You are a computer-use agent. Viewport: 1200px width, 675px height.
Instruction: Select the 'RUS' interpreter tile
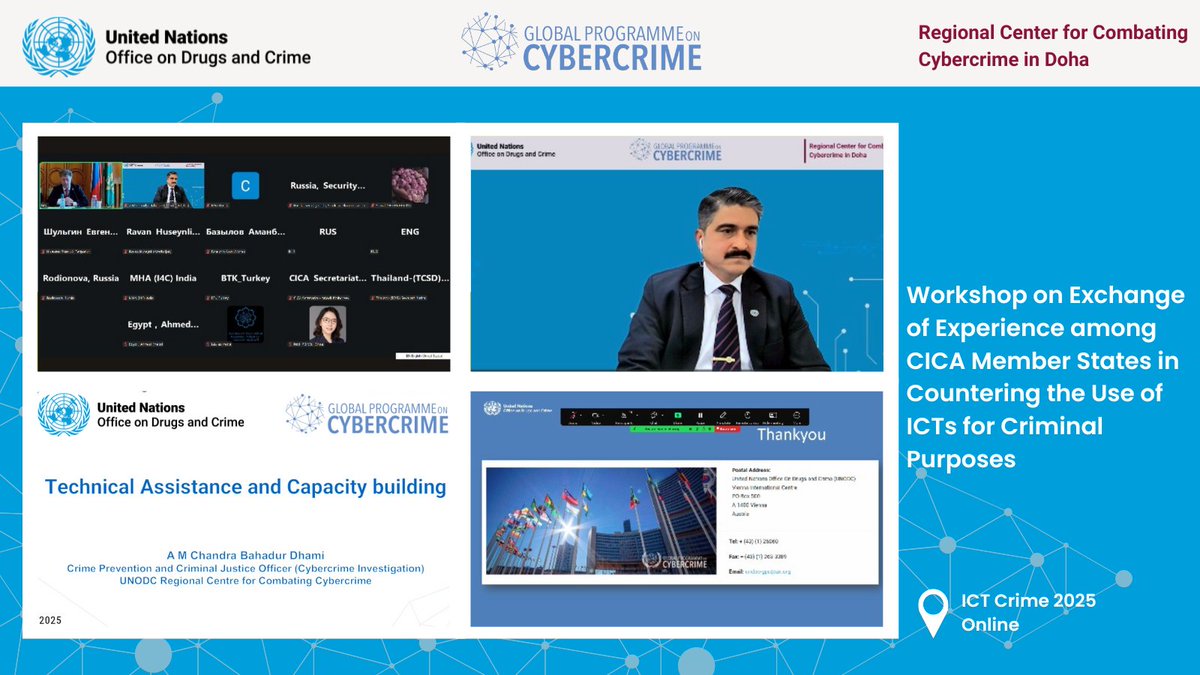coord(327,234)
